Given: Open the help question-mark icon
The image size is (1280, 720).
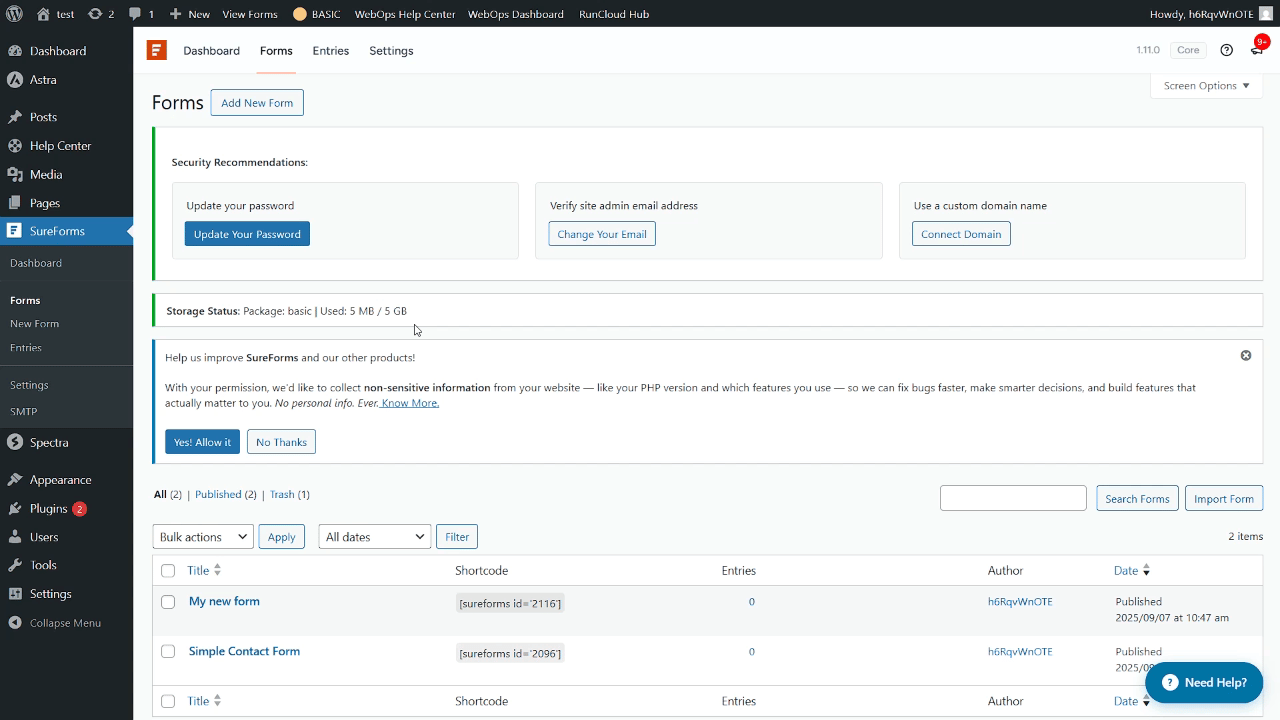Looking at the screenshot, I should point(1226,50).
